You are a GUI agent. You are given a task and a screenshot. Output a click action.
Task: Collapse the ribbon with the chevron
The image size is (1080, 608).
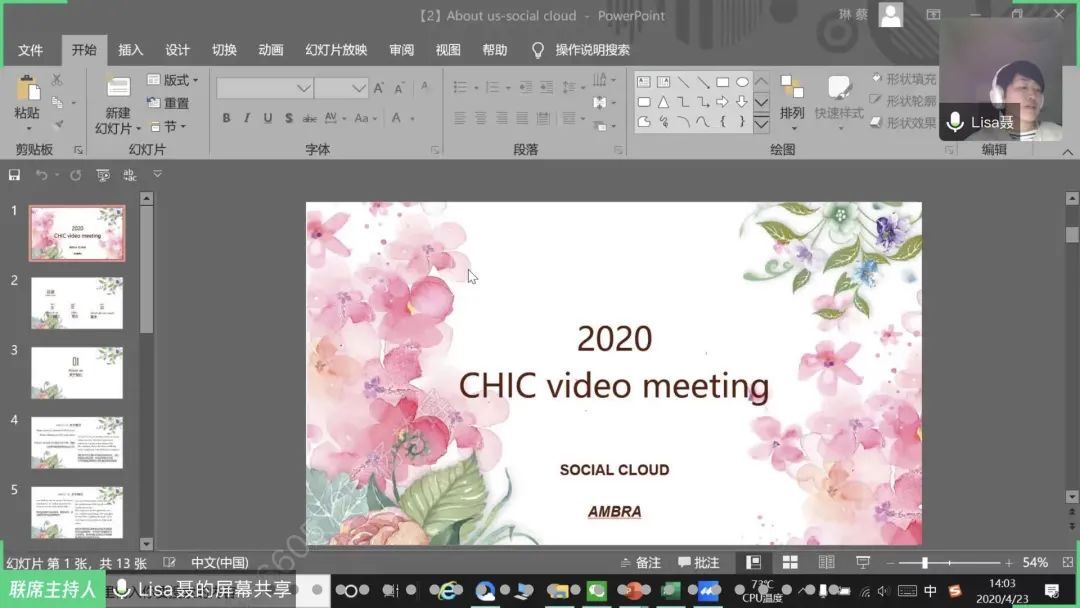[x=1067, y=152]
